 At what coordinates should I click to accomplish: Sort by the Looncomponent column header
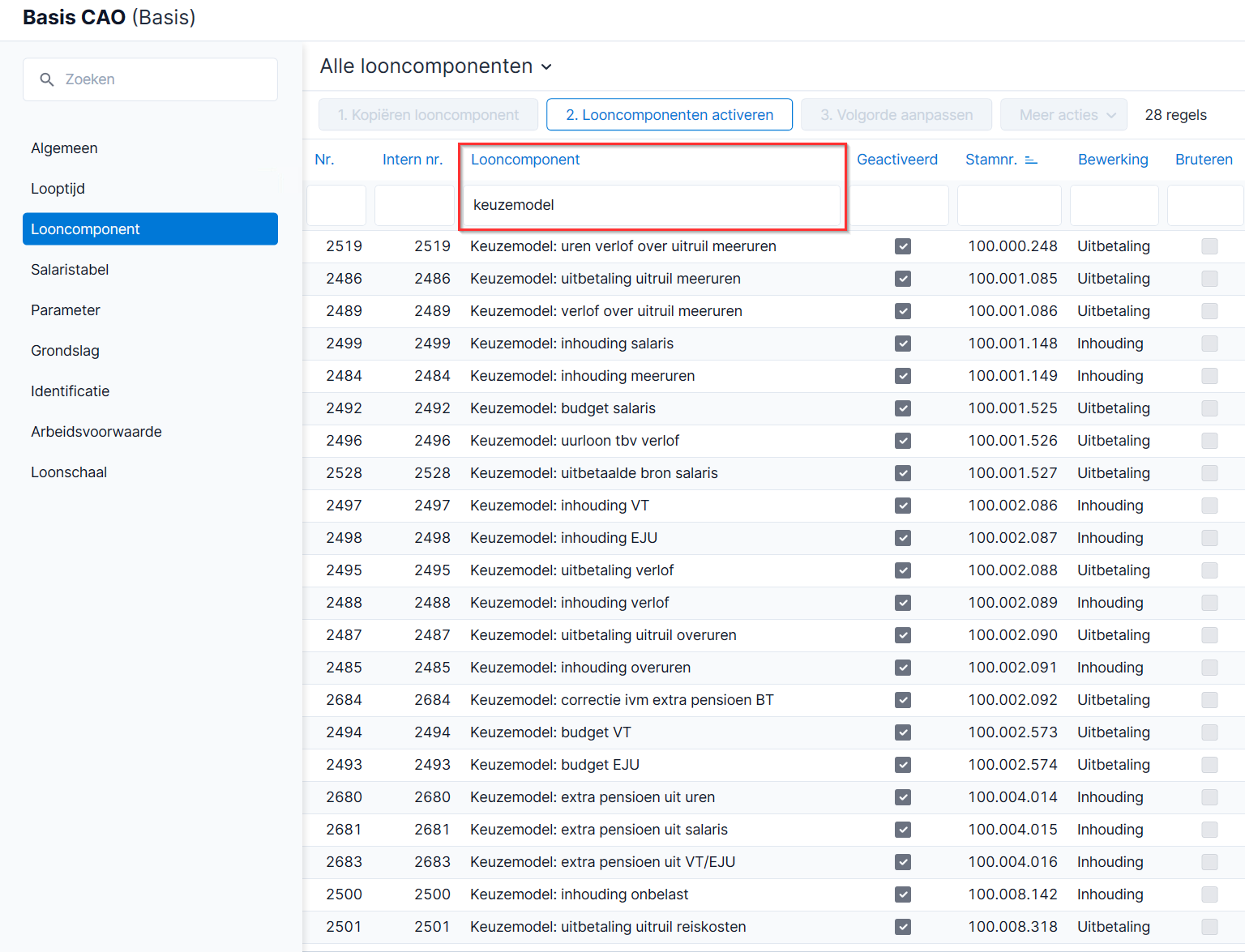[525, 160]
